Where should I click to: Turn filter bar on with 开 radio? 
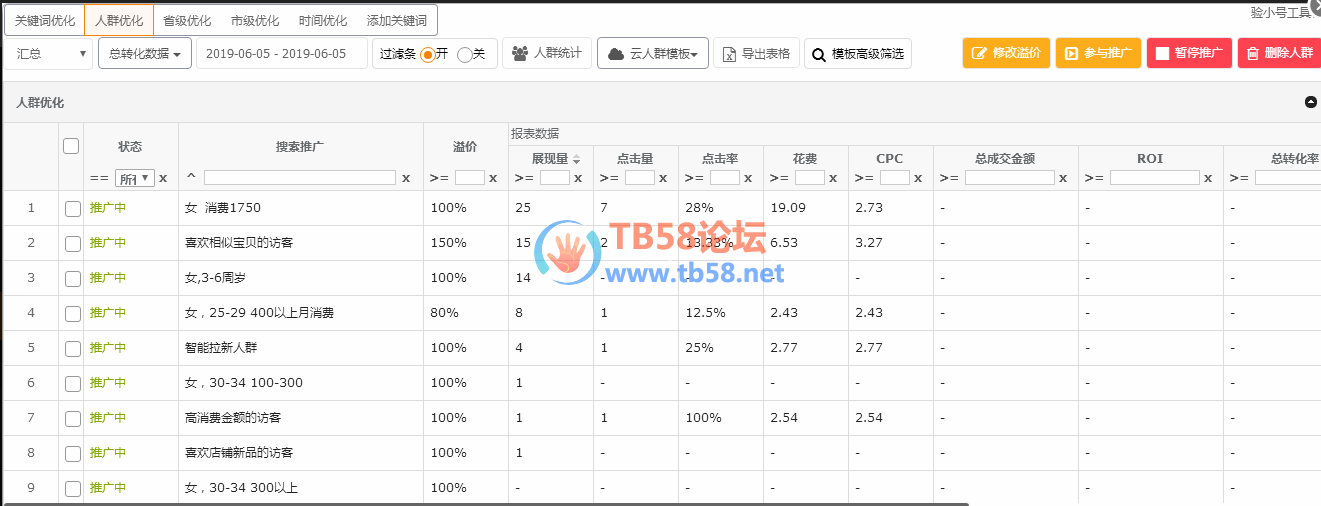[x=427, y=54]
